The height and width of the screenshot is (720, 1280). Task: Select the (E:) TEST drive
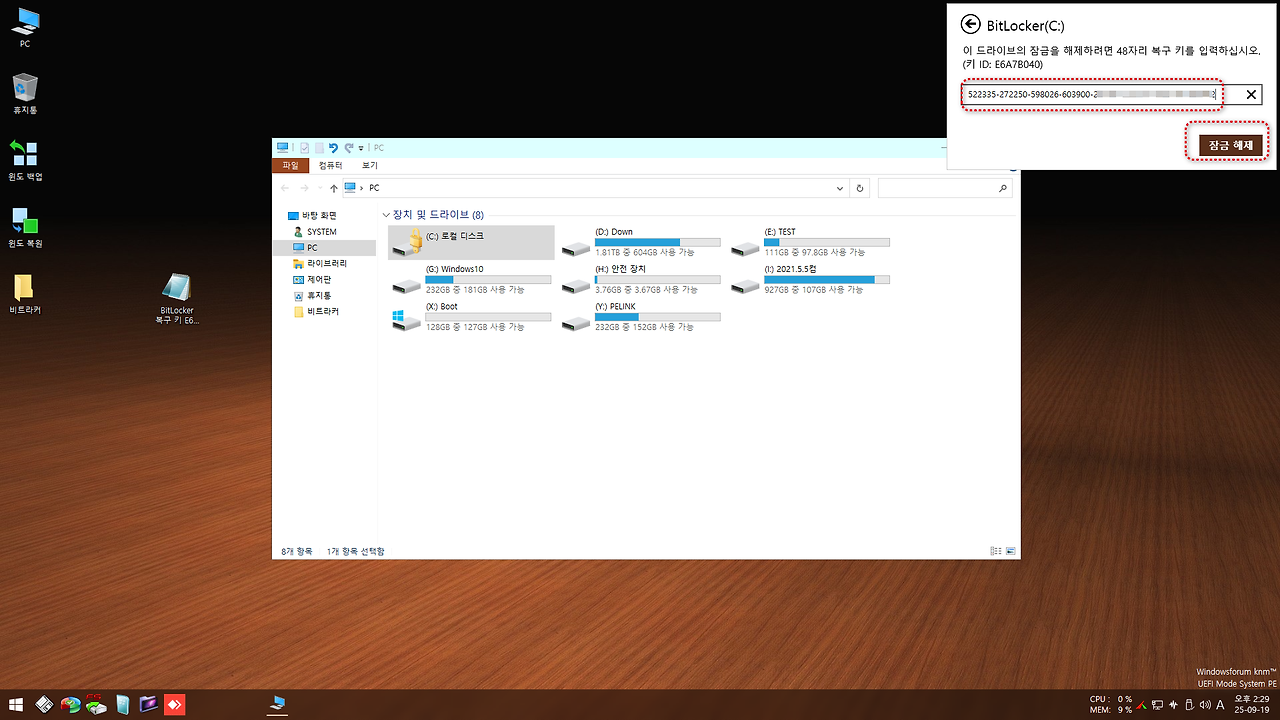tap(810, 242)
